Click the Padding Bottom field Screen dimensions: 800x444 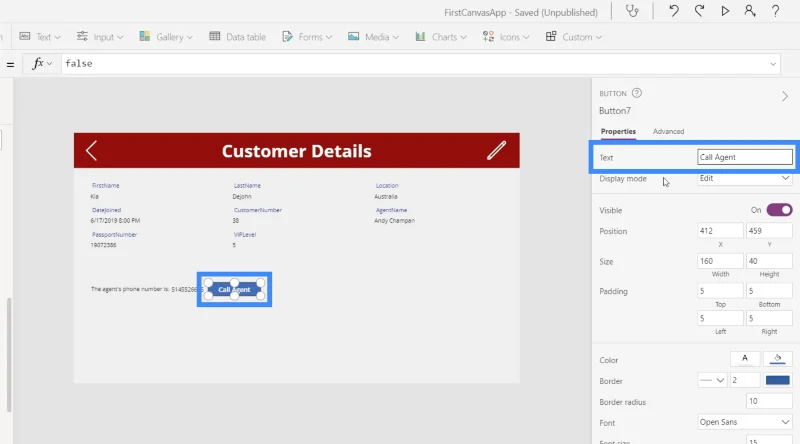point(769,291)
